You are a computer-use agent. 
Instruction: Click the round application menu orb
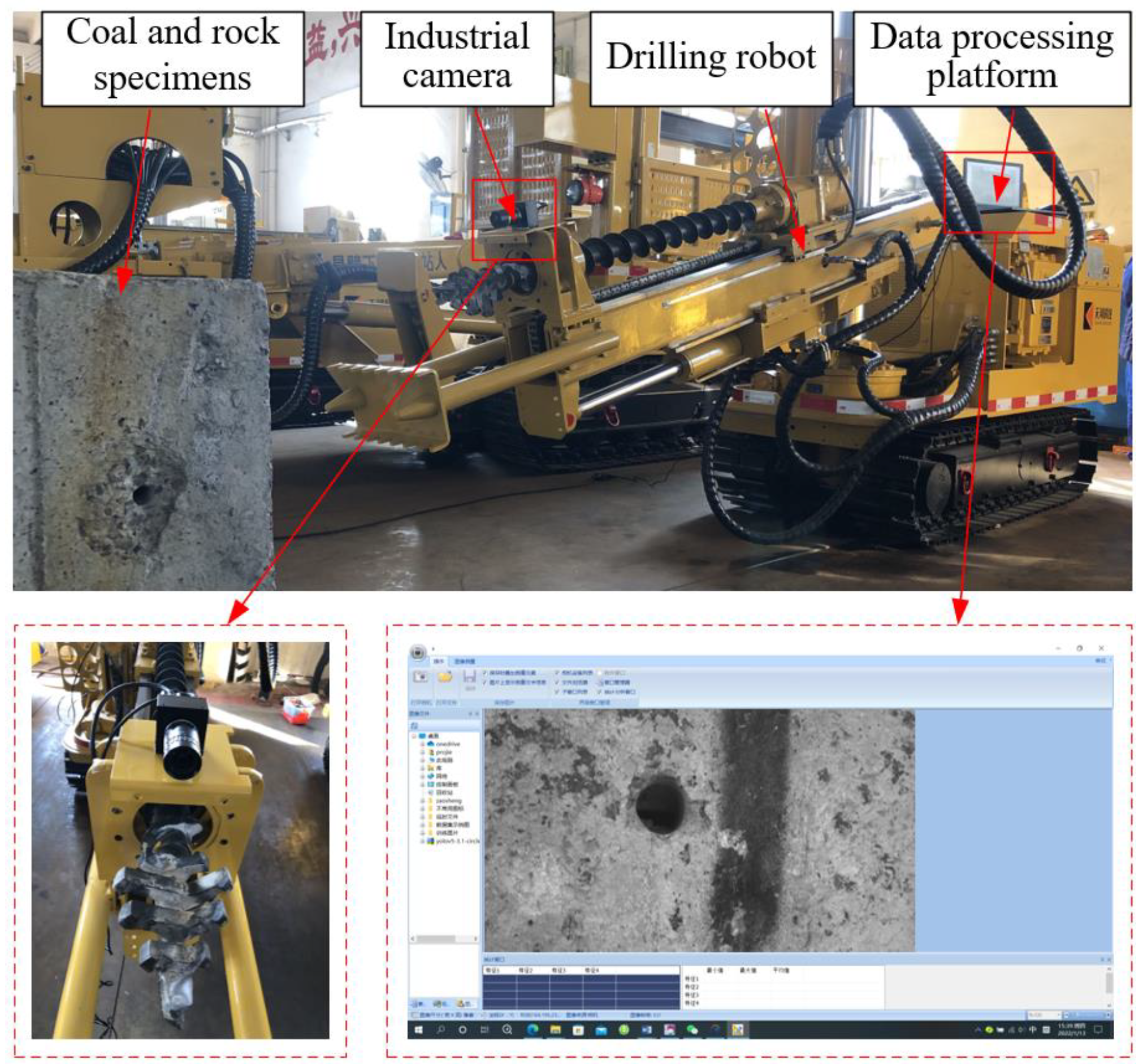[x=418, y=652]
